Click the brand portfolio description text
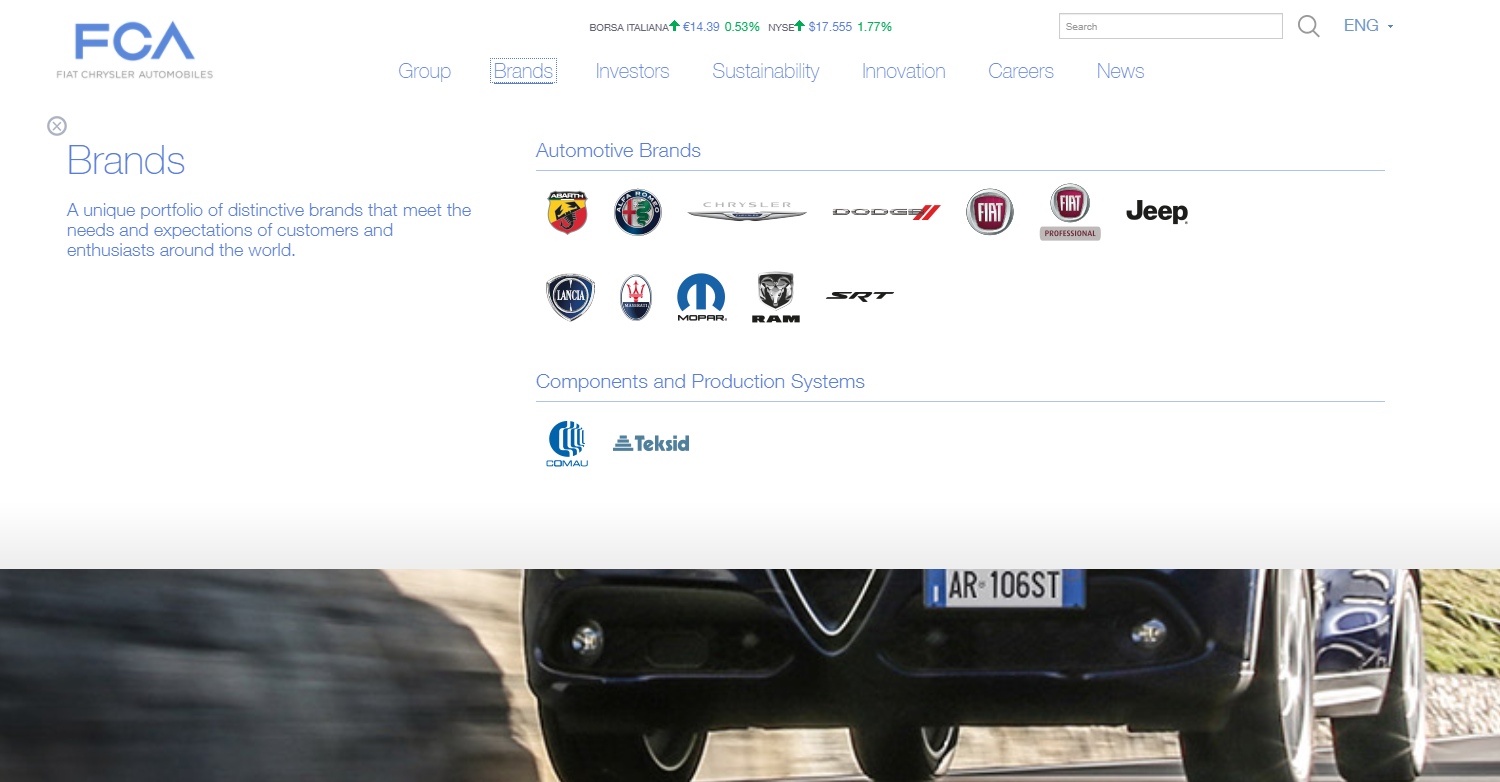Viewport: 1500px width, 782px height. click(x=269, y=230)
